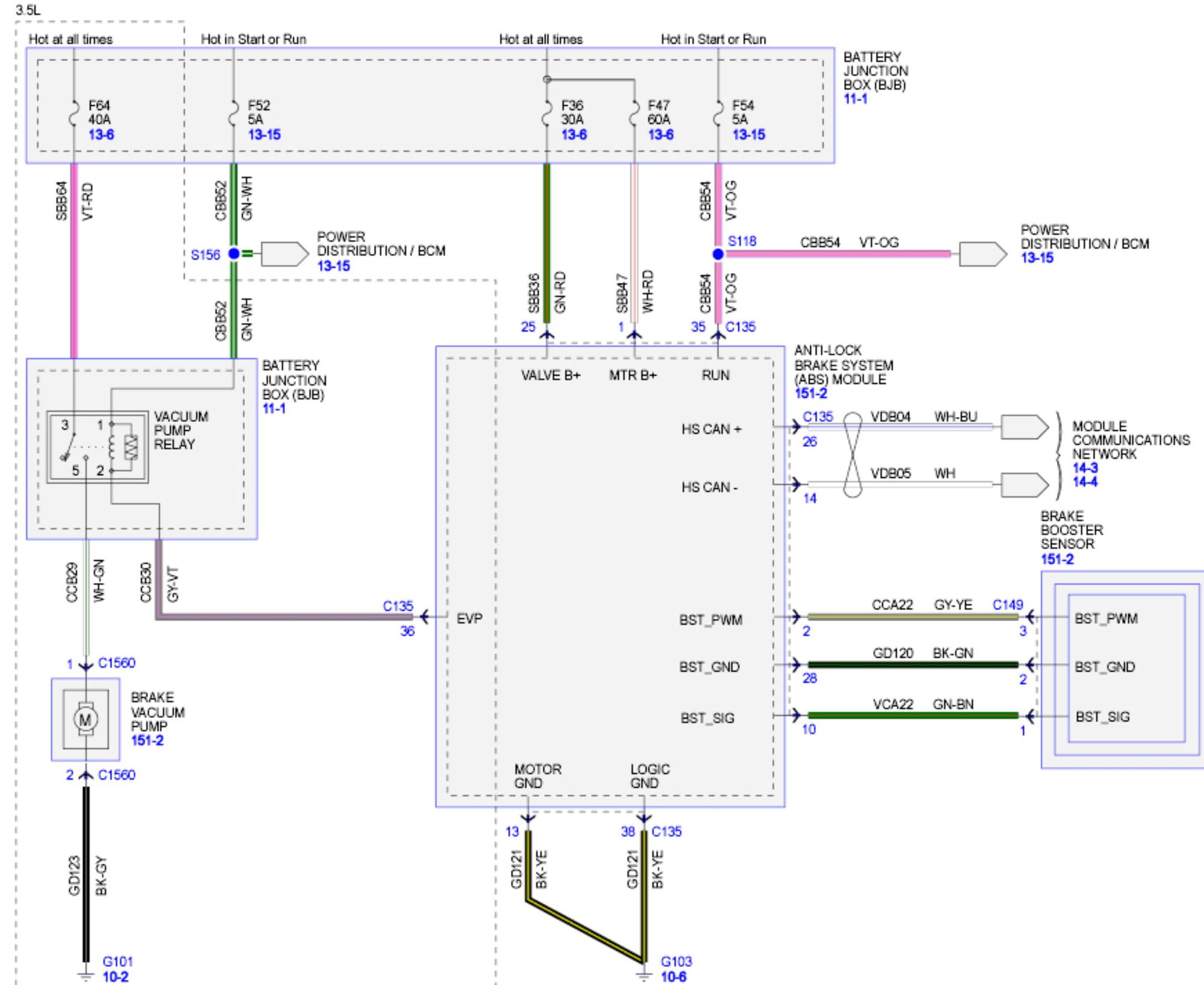Viewport: 1204px width, 985px height.
Task: Click the GD120 BK-GN wire
Action: 913,665
